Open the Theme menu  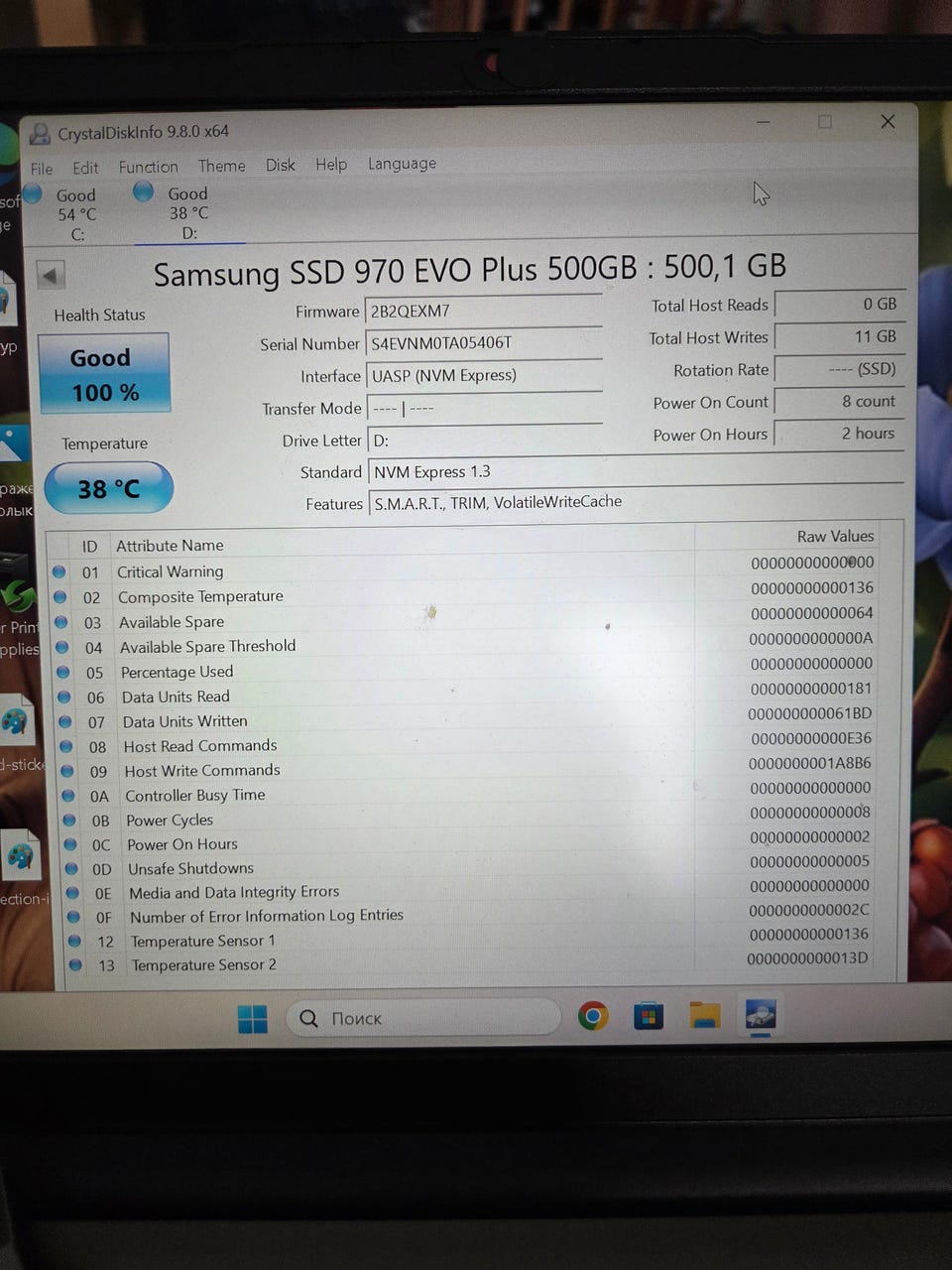tap(221, 166)
